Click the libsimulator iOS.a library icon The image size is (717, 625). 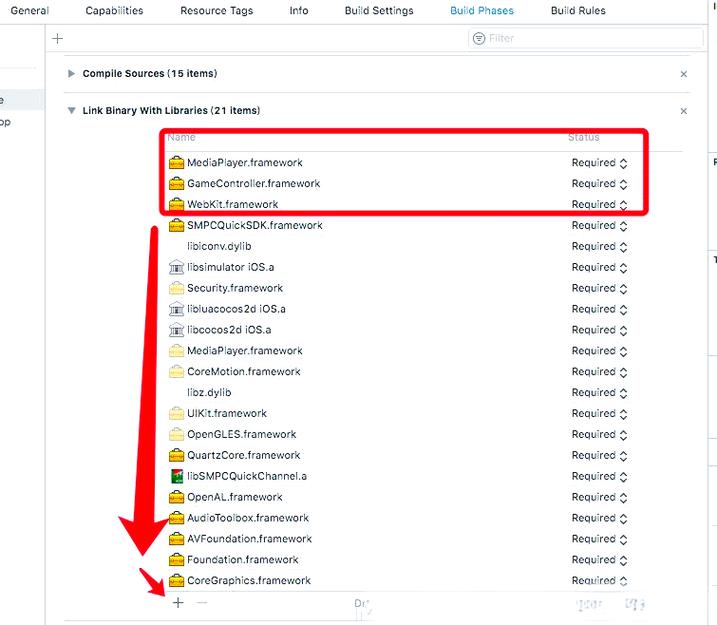tap(176, 268)
